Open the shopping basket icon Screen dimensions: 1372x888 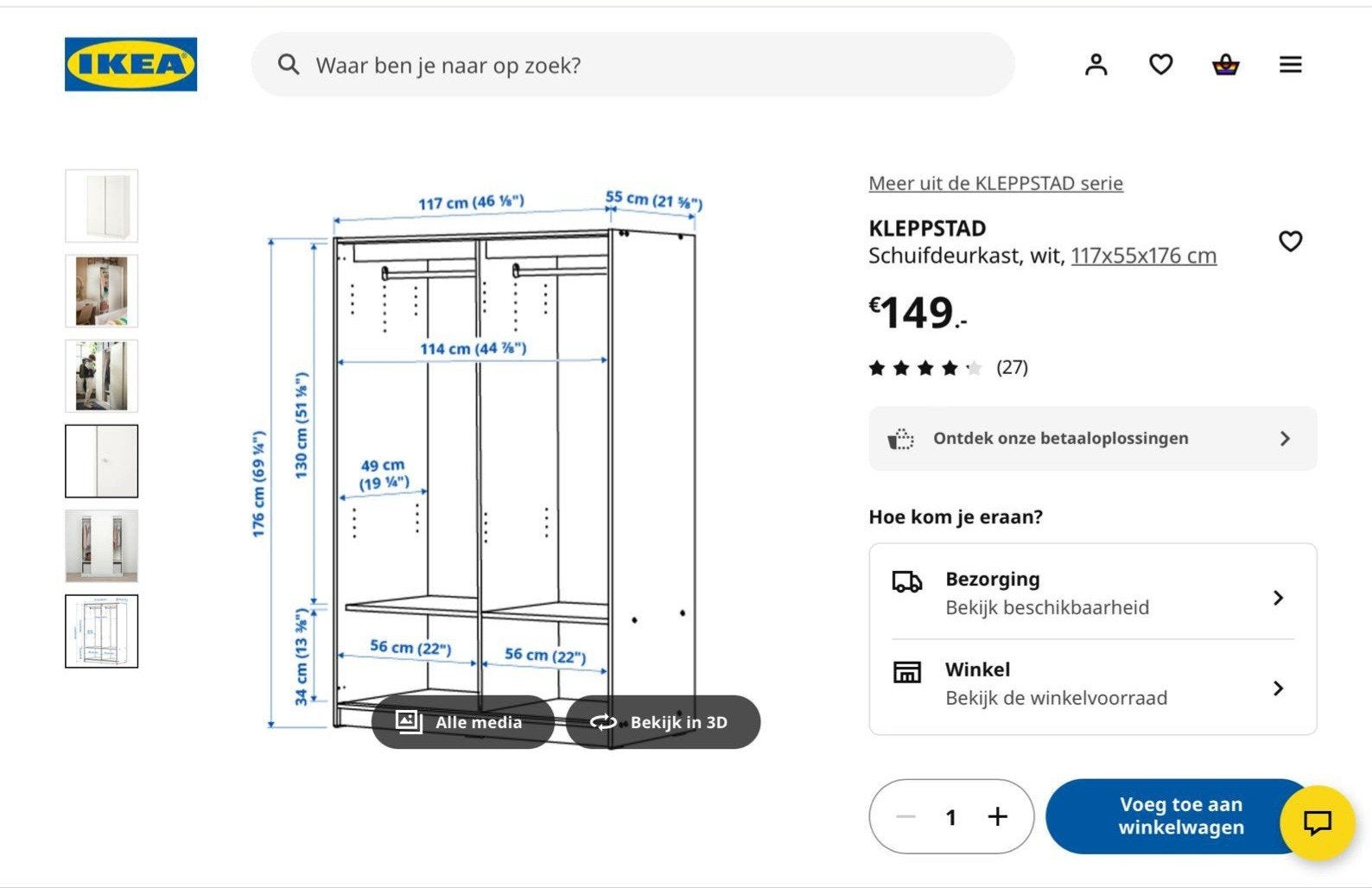click(x=1225, y=65)
